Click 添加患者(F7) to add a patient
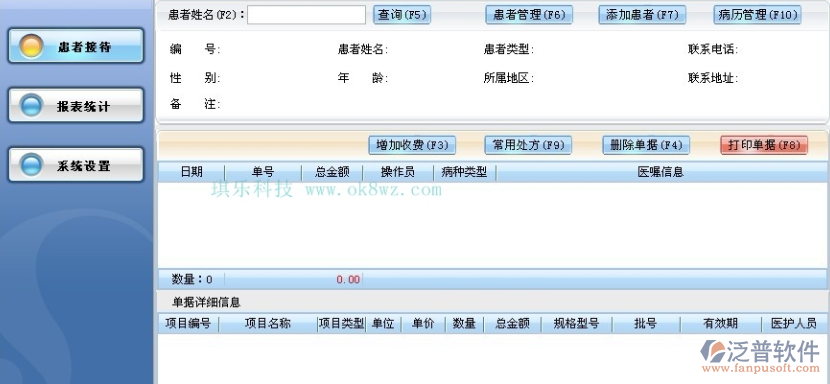The width and height of the screenshot is (830, 384). pyautogui.click(x=642, y=15)
